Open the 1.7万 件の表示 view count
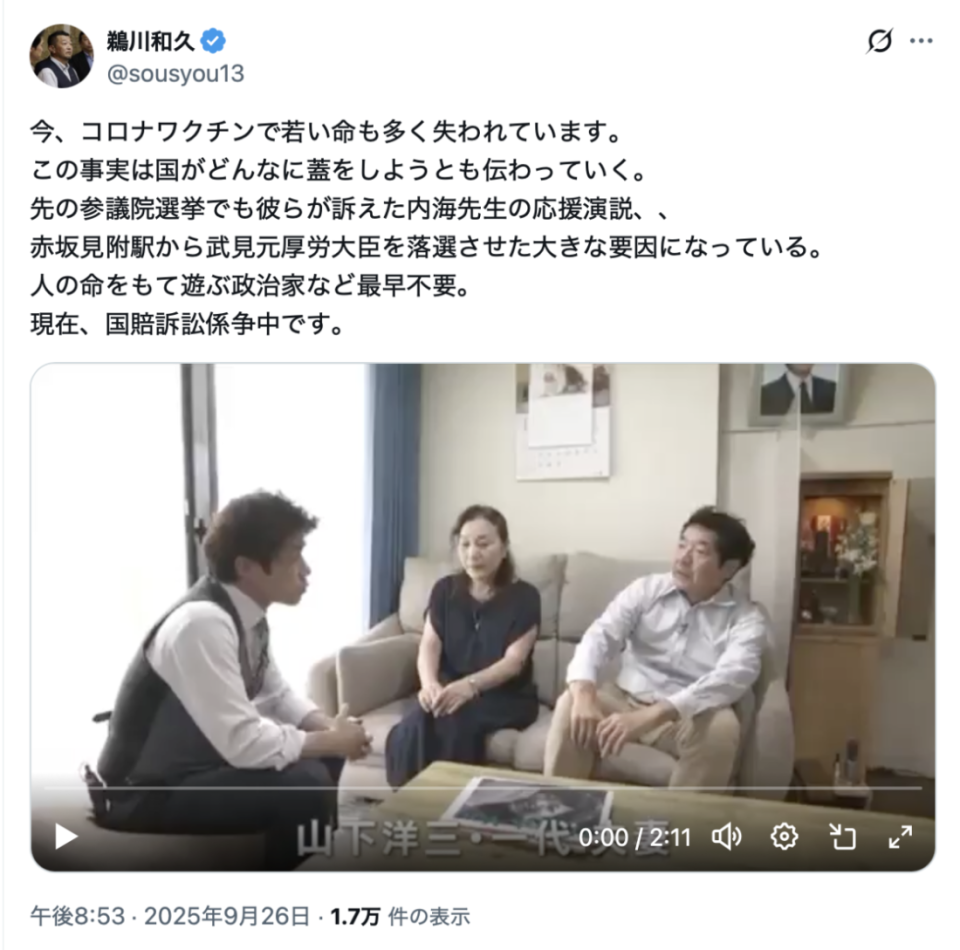 (400, 916)
